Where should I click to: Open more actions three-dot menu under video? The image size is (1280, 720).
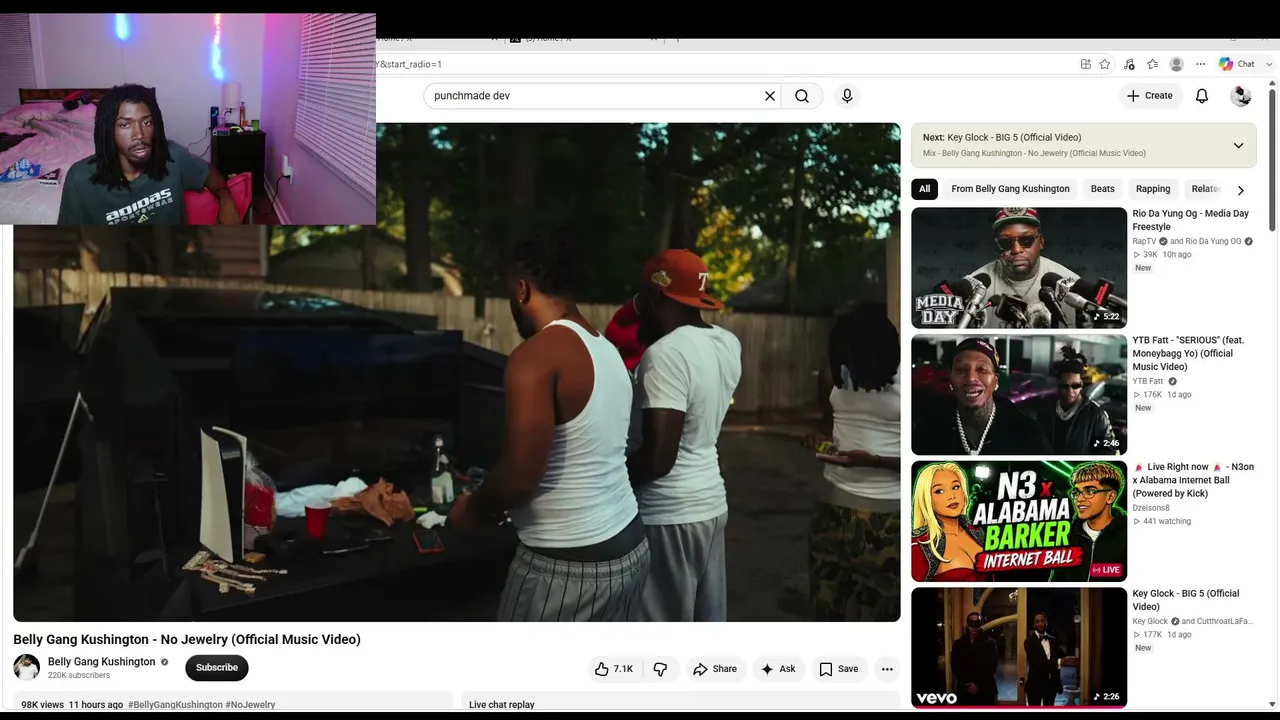887,669
